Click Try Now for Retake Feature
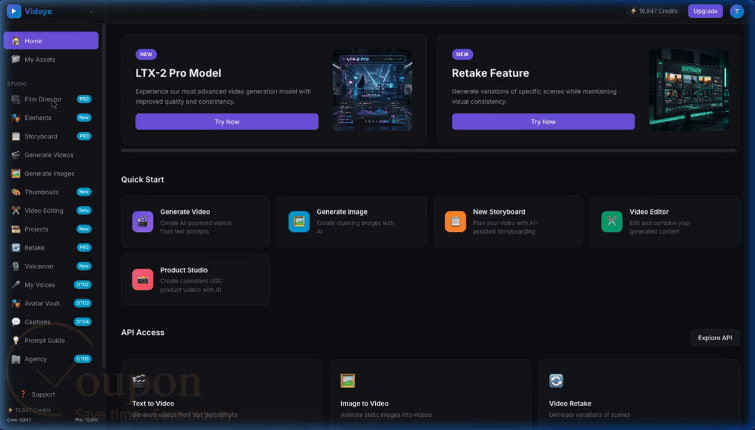 point(543,122)
